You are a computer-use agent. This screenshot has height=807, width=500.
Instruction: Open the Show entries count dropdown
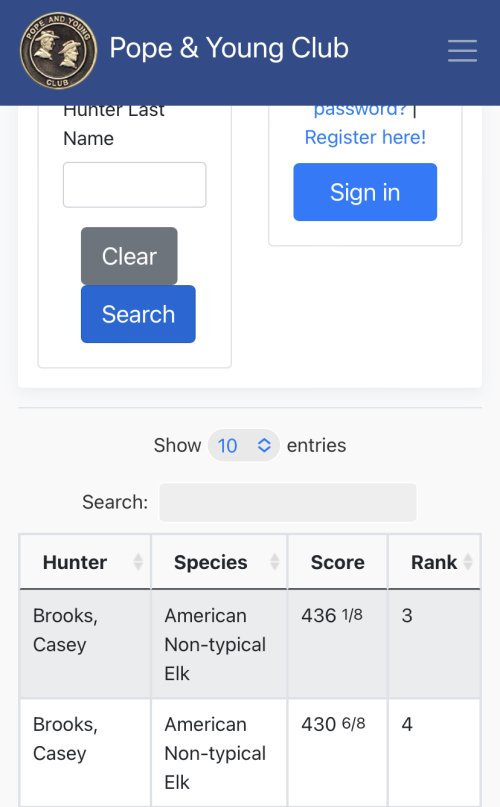pyautogui.click(x=244, y=445)
